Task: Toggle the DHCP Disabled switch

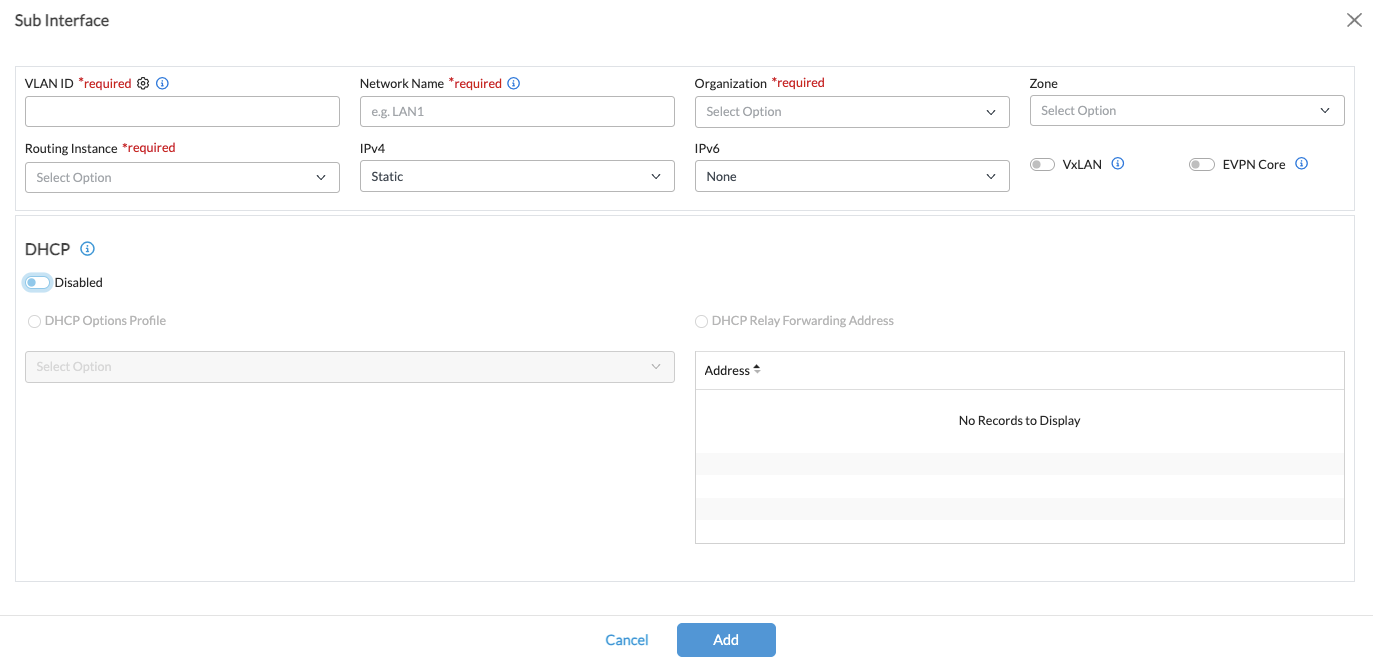Action: pos(37,283)
